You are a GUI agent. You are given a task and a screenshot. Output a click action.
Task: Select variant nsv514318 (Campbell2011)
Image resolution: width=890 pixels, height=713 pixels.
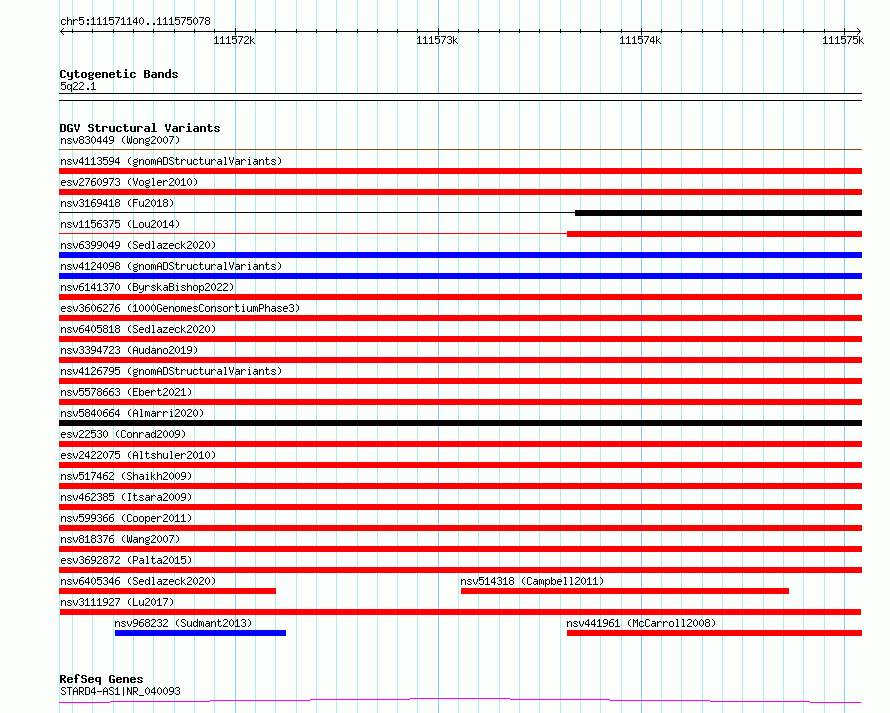pyautogui.click(x=532, y=581)
